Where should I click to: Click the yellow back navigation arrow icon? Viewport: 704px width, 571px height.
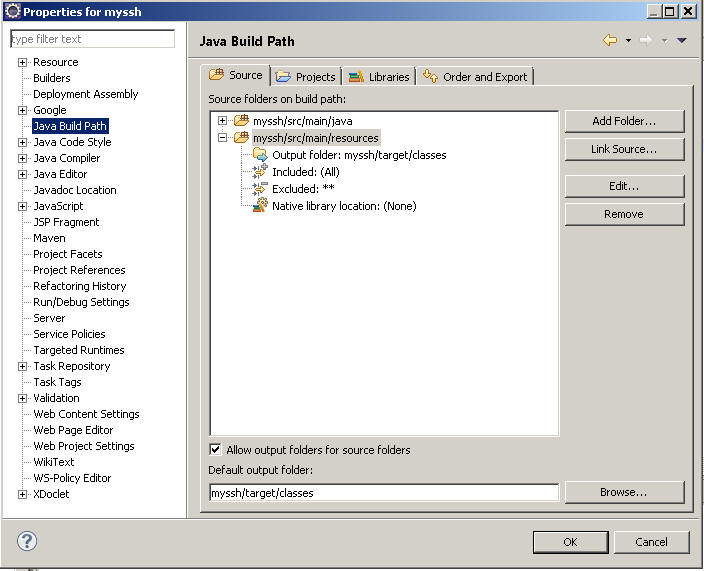610,40
